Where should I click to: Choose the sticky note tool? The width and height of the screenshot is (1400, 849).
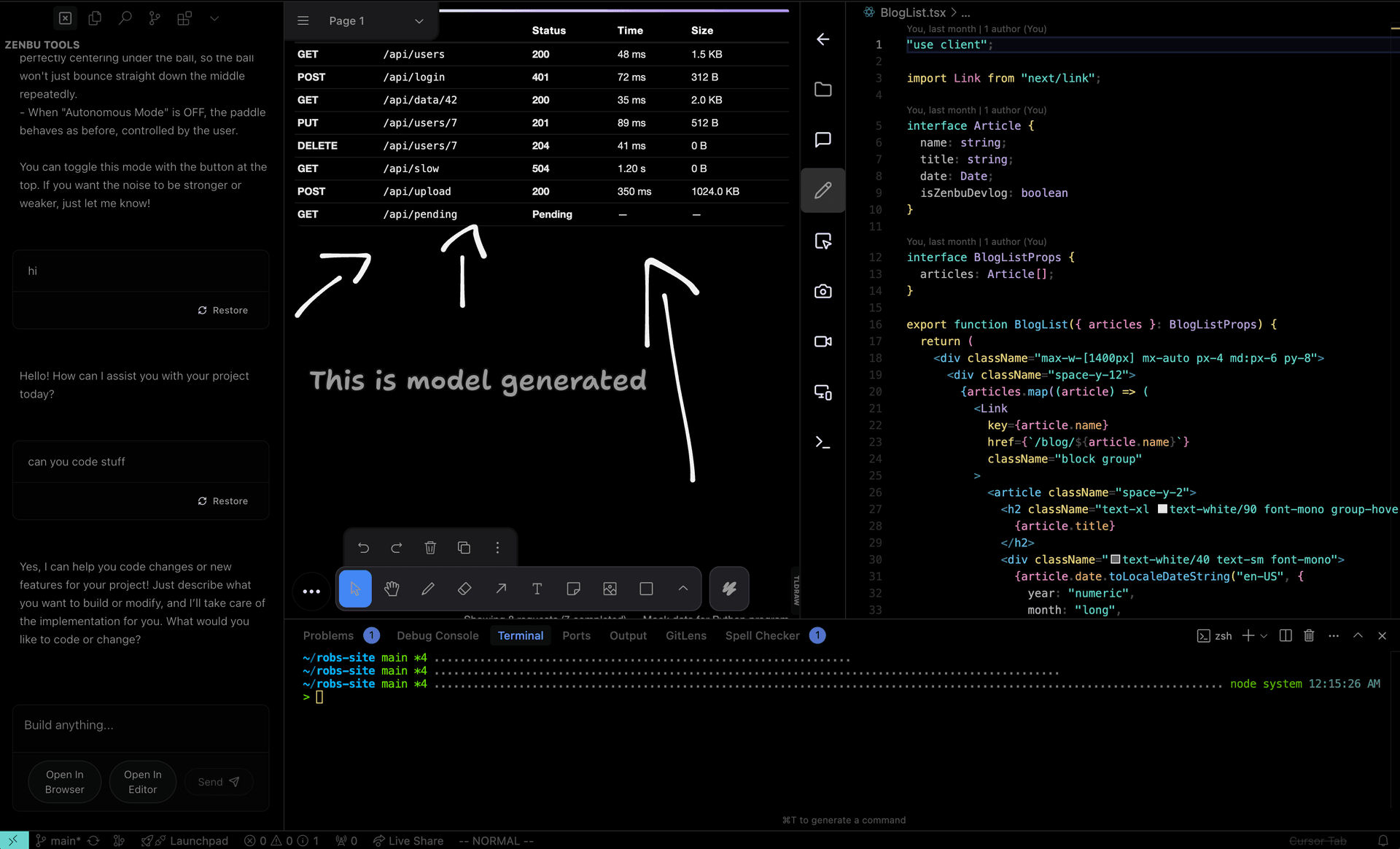(574, 589)
